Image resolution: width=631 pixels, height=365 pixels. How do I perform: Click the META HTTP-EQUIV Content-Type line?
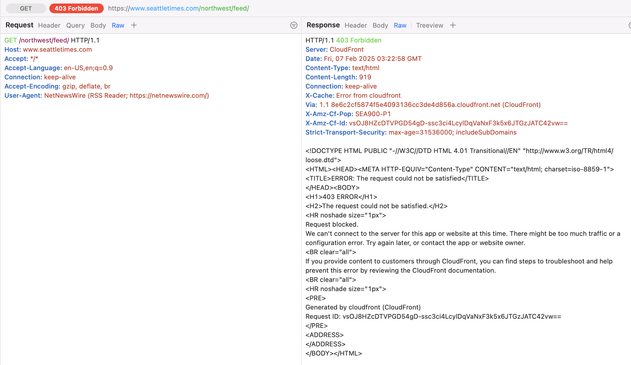(x=460, y=169)
